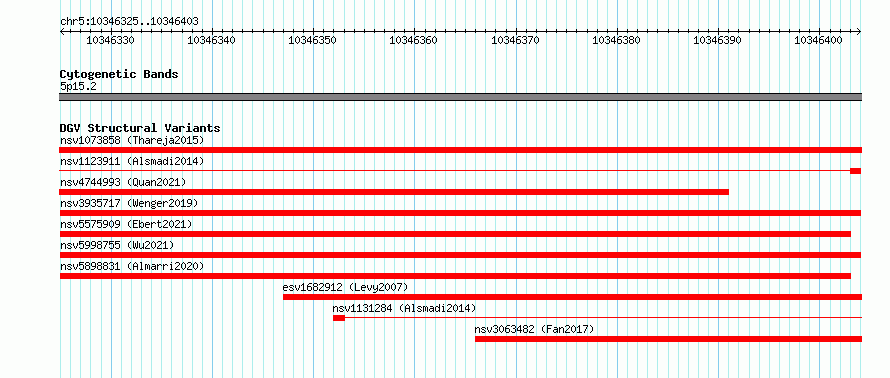This screenshot has height=378, width=890.
Task: Open nsv5575909 (Ebert2021) variant label
Action: coord(126,224)
